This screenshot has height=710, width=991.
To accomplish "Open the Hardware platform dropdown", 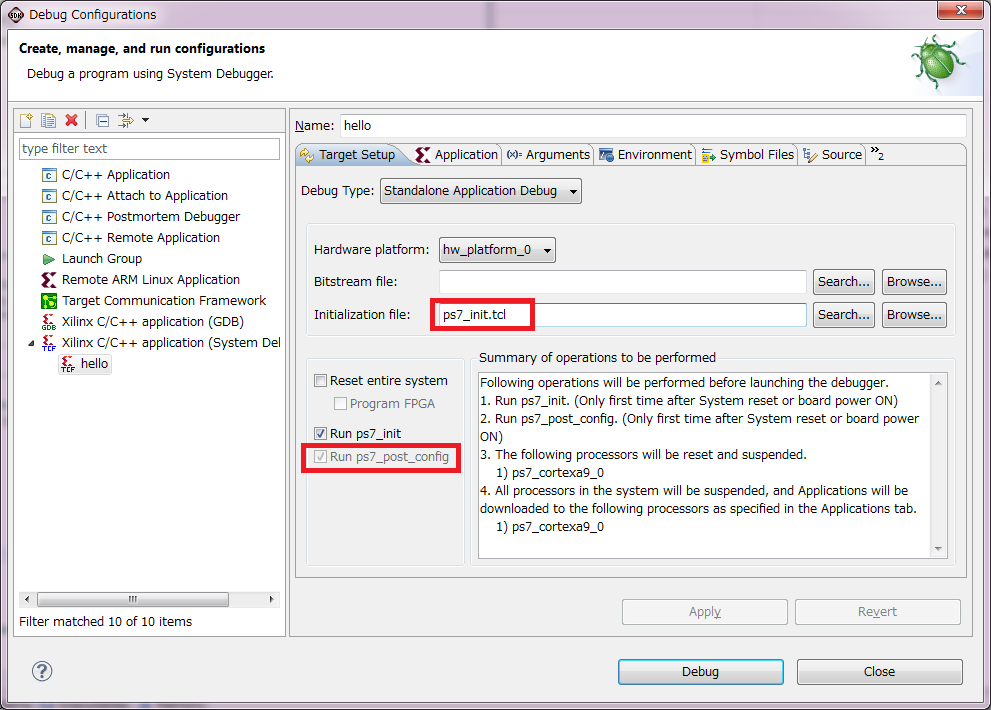I will pos(497,250).
